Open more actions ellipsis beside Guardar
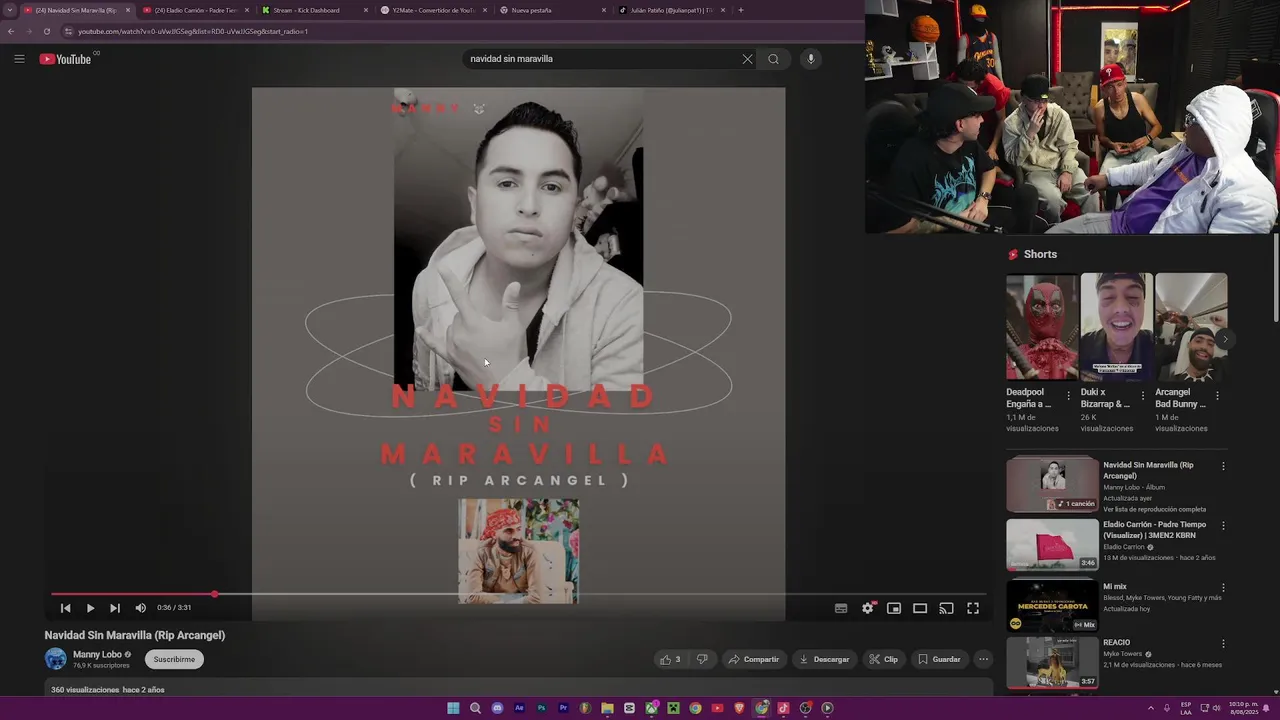This screenshot has height=720, width=1280. 983,659
